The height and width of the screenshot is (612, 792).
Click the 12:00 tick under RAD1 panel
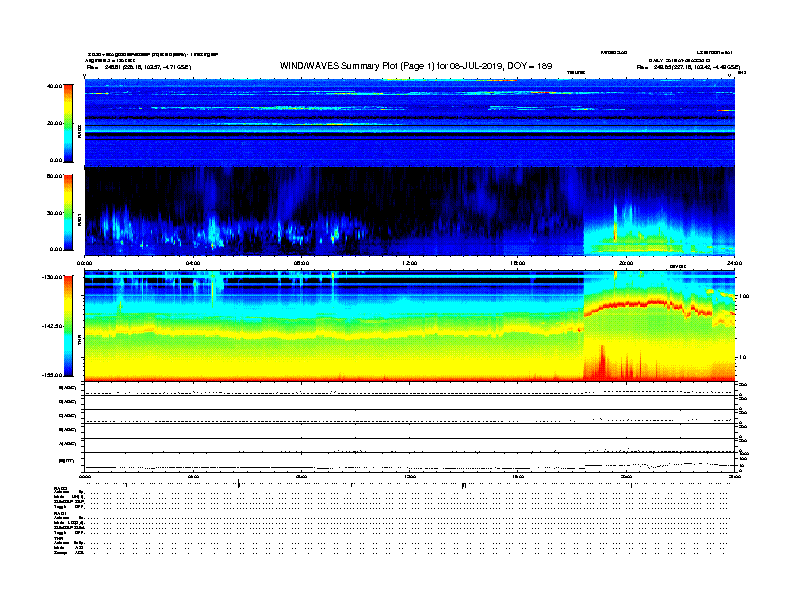click(x=410, y=263)
